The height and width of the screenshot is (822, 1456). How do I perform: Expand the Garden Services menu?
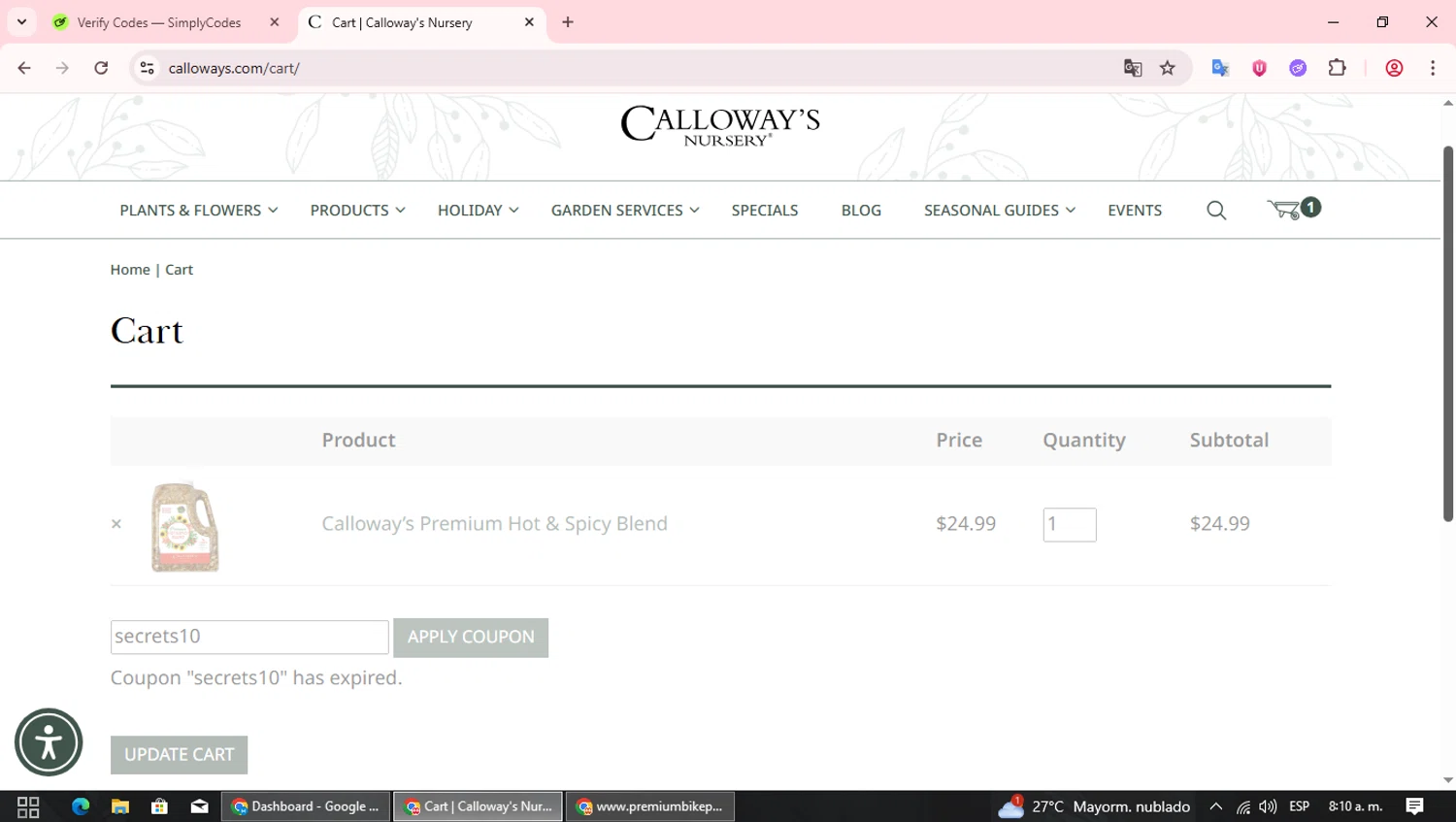click(625, 211)
